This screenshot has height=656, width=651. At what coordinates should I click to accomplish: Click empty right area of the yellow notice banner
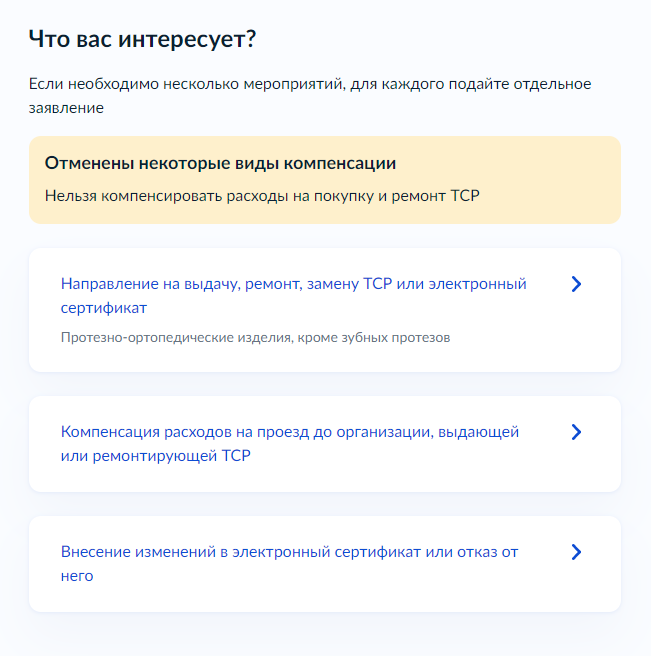click(552, 180)
